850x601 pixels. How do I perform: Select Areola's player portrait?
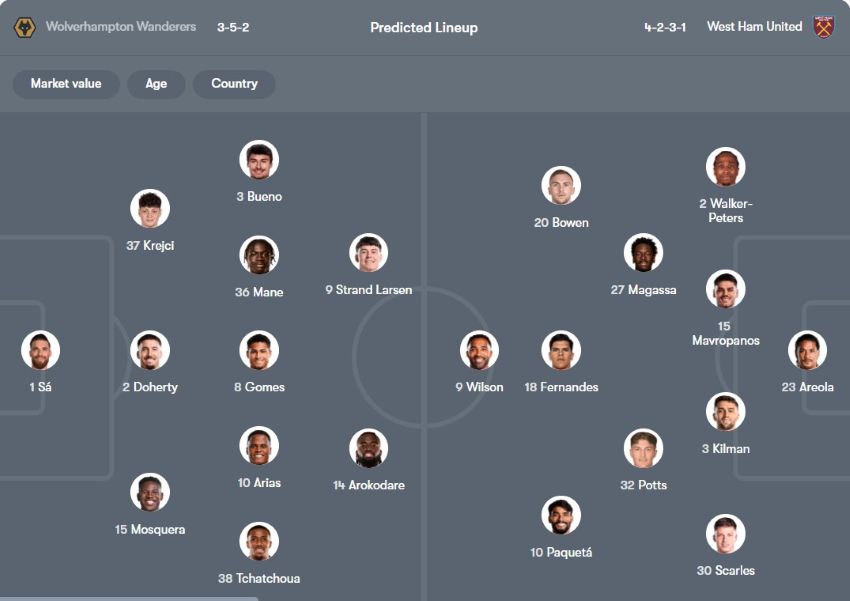(807, 350)
